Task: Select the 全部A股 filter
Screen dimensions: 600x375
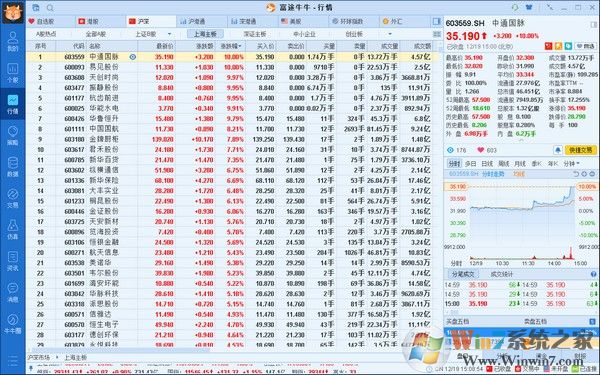Action: (96, 34)
